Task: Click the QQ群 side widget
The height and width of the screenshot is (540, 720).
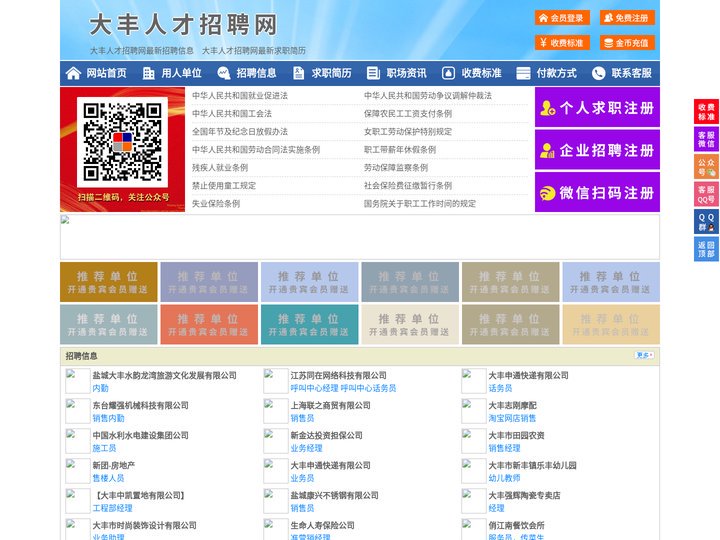Action: point(706,222)
